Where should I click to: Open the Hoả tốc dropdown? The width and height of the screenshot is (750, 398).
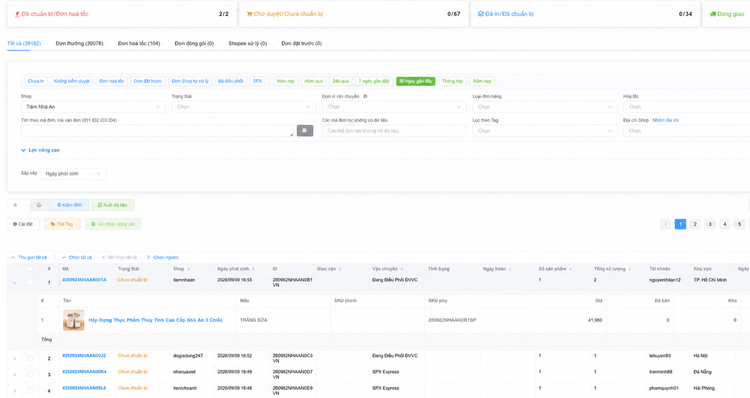686,107
